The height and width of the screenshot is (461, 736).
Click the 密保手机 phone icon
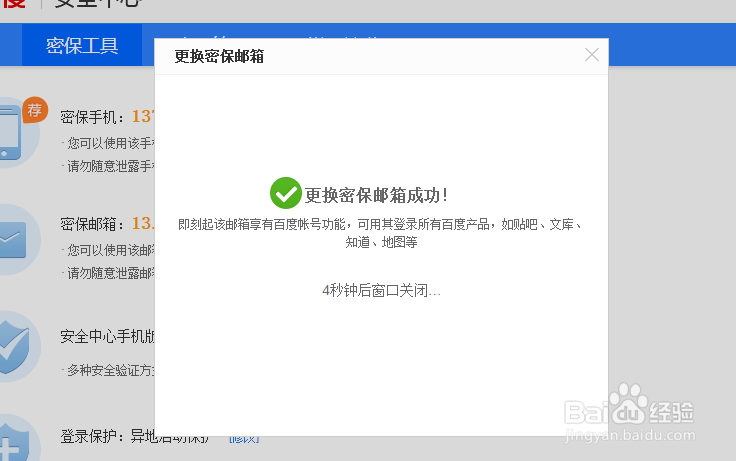point(10,132)
